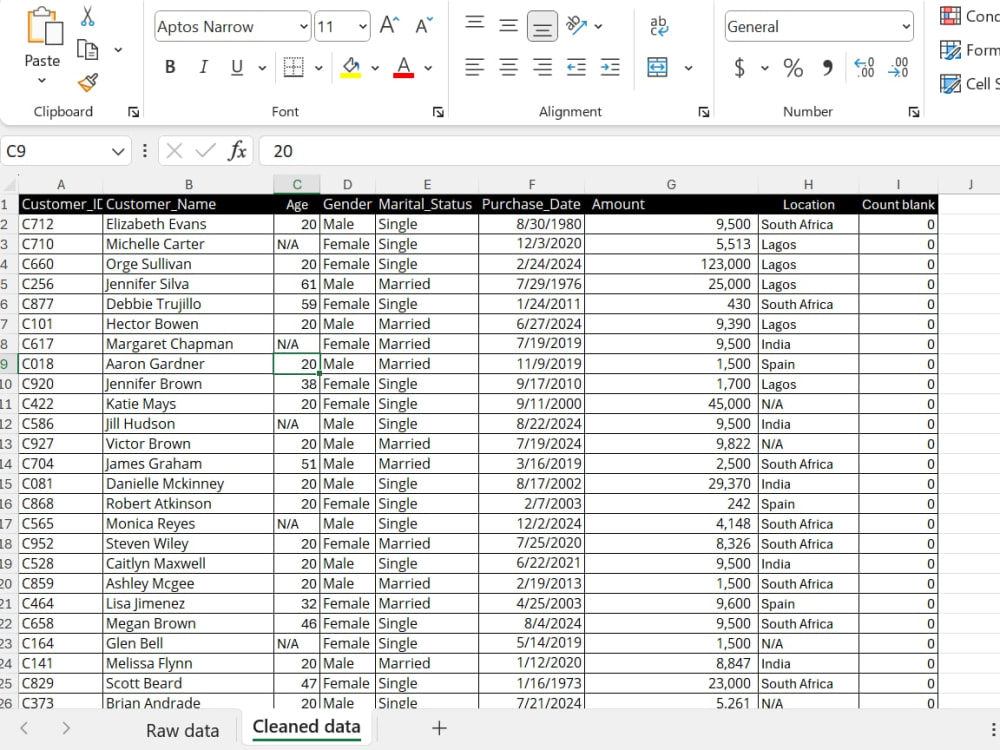Viewport: 1000px width, 750px height.
Task: Click the Paste clipboard icon
Action: pos(43,27)
